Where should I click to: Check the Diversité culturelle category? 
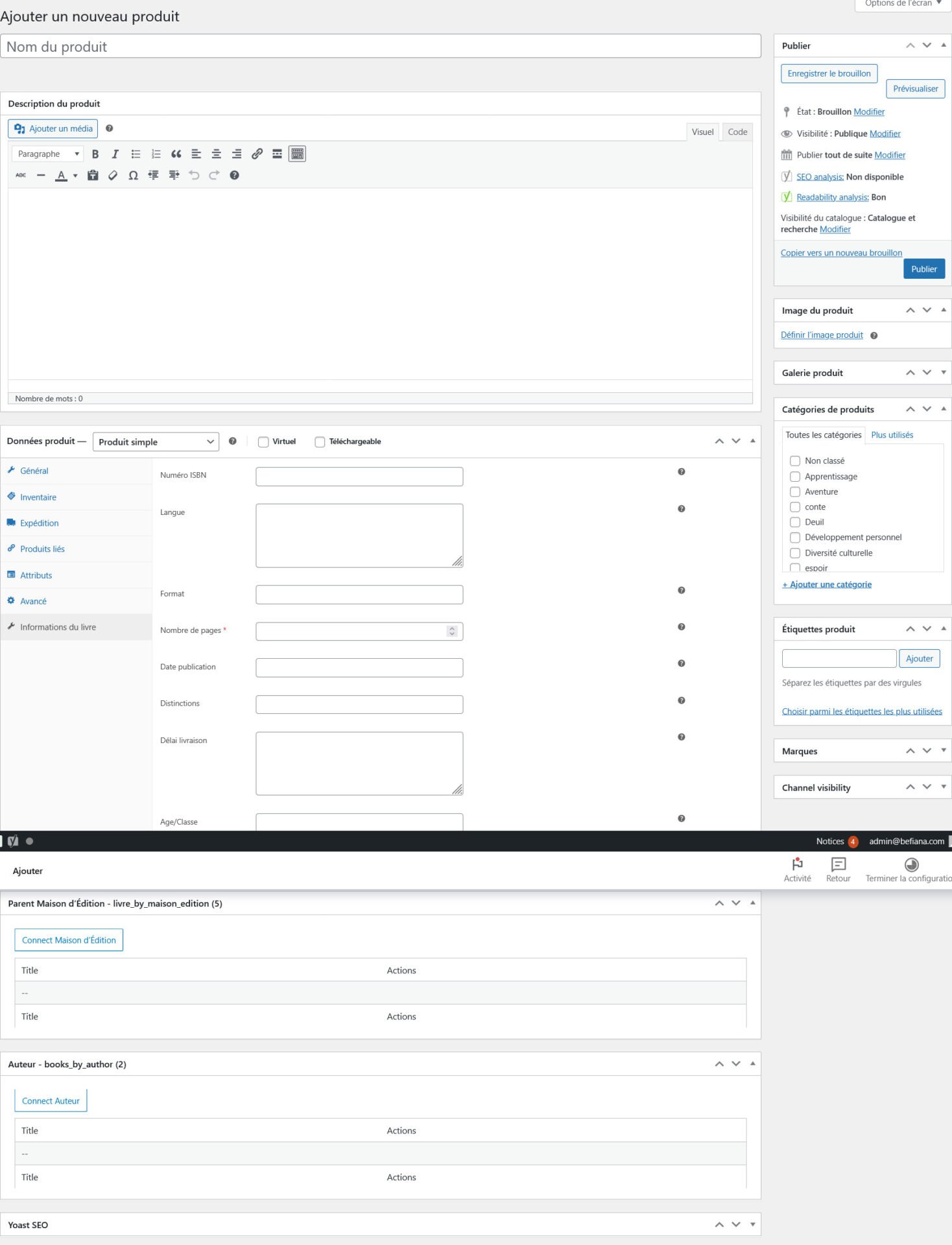(x=795, y=553)
